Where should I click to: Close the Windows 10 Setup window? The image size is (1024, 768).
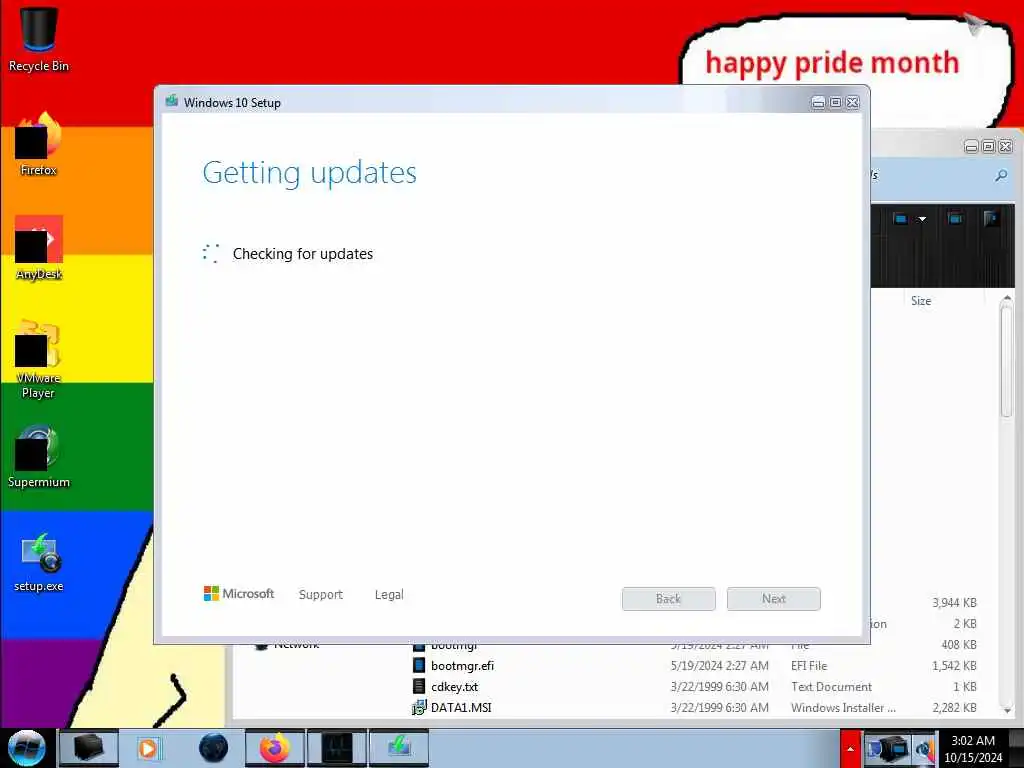coord(853,103)
